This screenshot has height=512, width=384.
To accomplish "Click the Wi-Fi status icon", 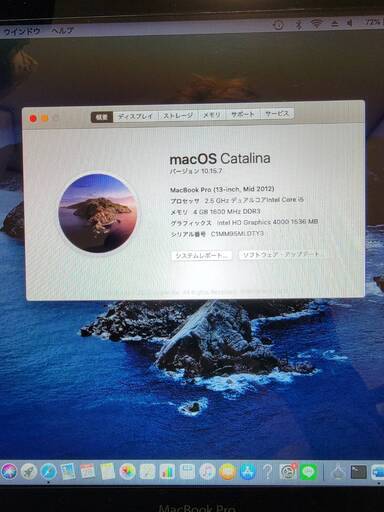I will 316,23.
